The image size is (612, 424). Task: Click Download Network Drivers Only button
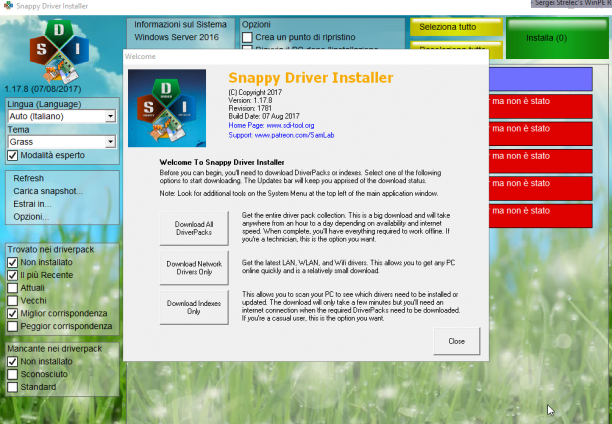click(x=194, y=268)
